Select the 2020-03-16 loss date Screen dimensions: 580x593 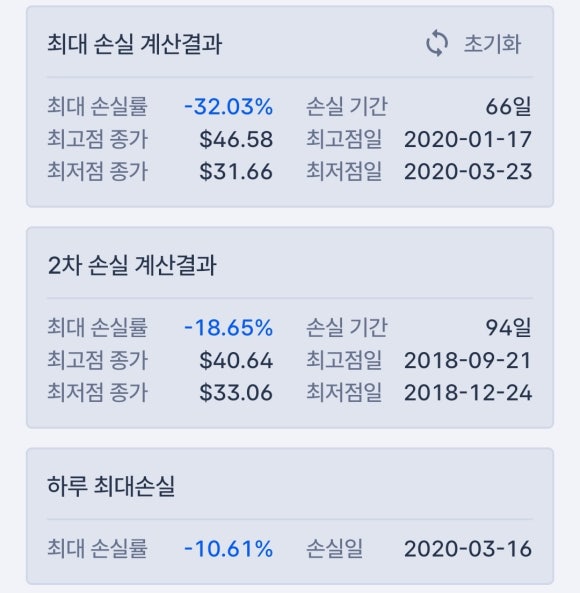(468, 549)
